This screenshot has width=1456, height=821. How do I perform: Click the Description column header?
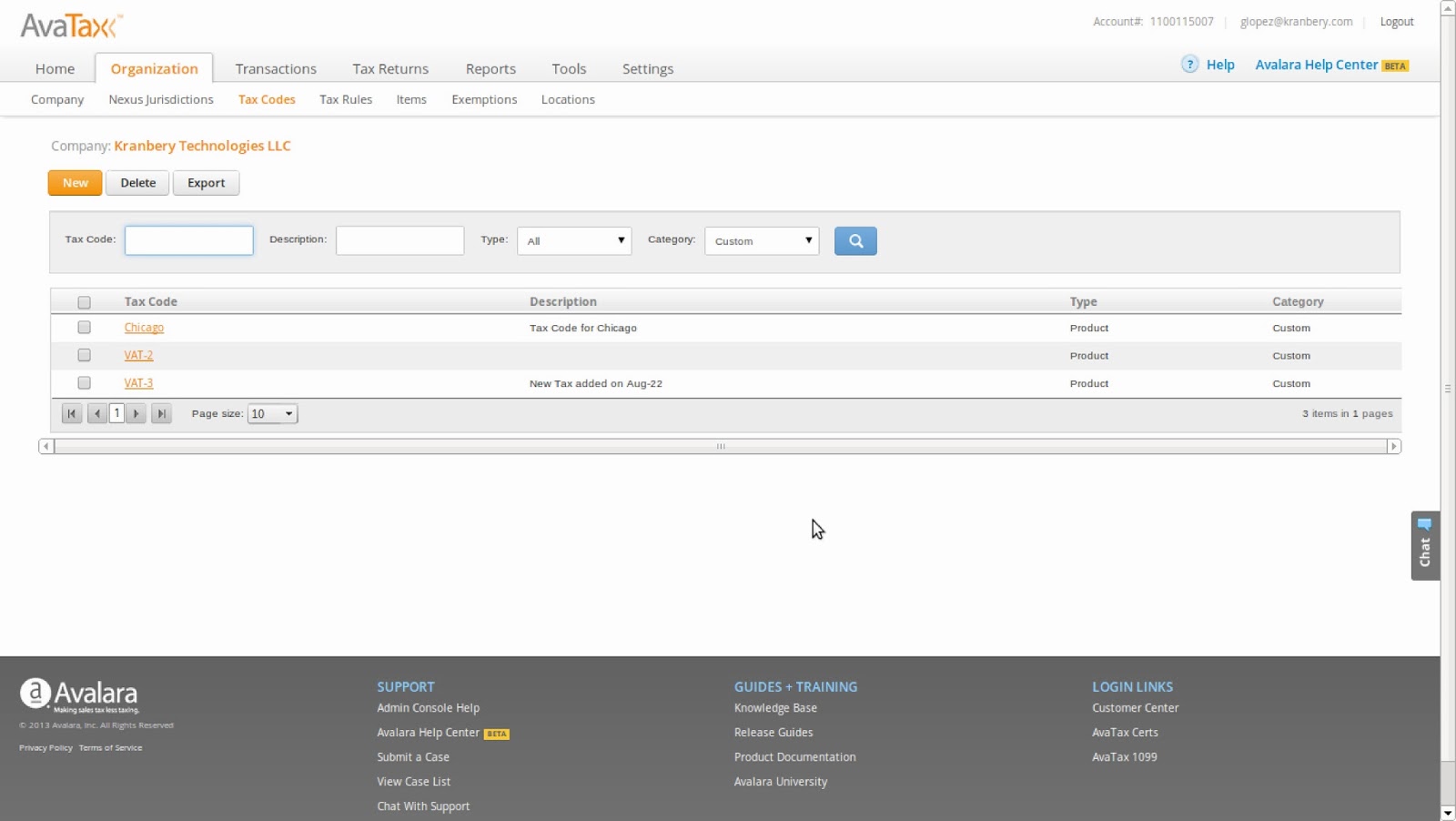(x=563, y=301)
